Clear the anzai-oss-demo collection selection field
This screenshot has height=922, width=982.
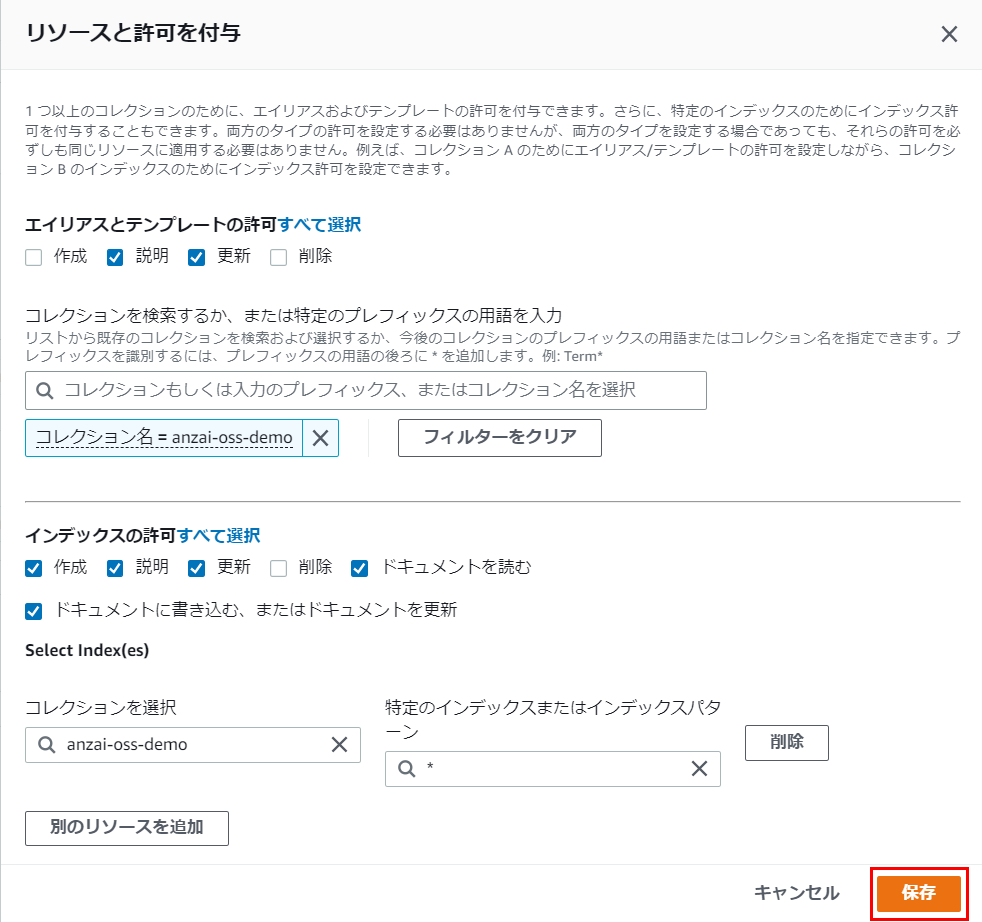click(339, 745)
